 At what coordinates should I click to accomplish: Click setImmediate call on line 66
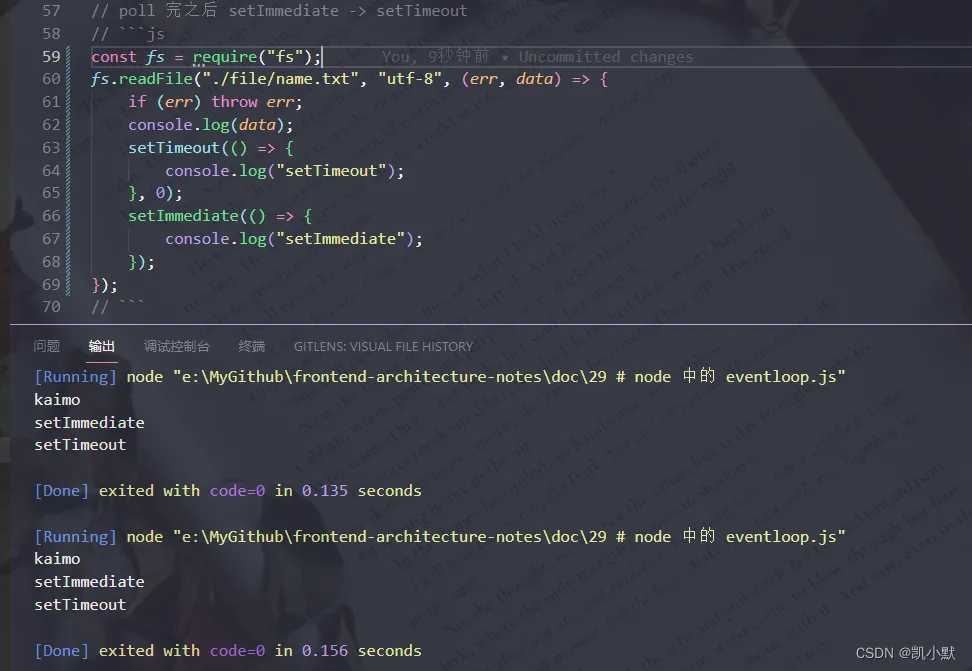coord(183,216)
